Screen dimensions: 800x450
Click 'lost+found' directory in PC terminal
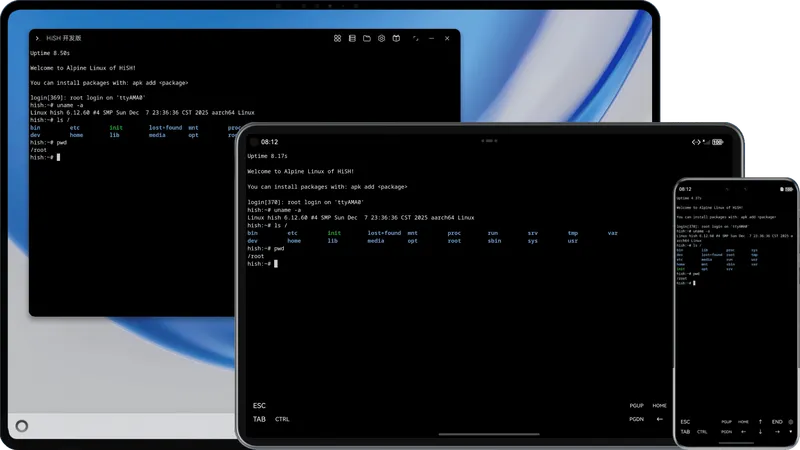pos(165,128)
